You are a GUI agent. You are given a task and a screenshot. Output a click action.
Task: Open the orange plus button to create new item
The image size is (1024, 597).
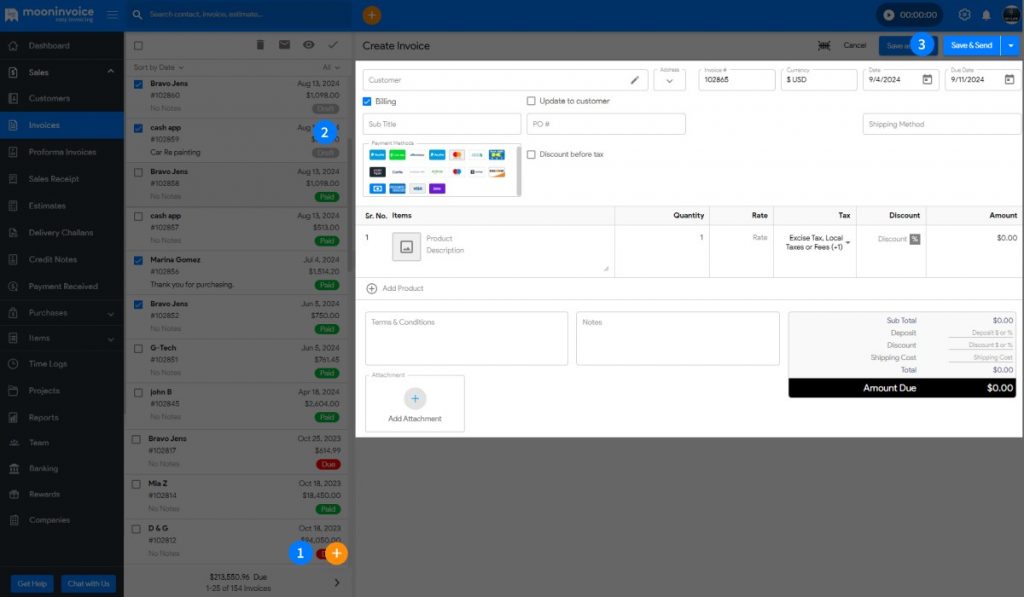pos(337,552)
